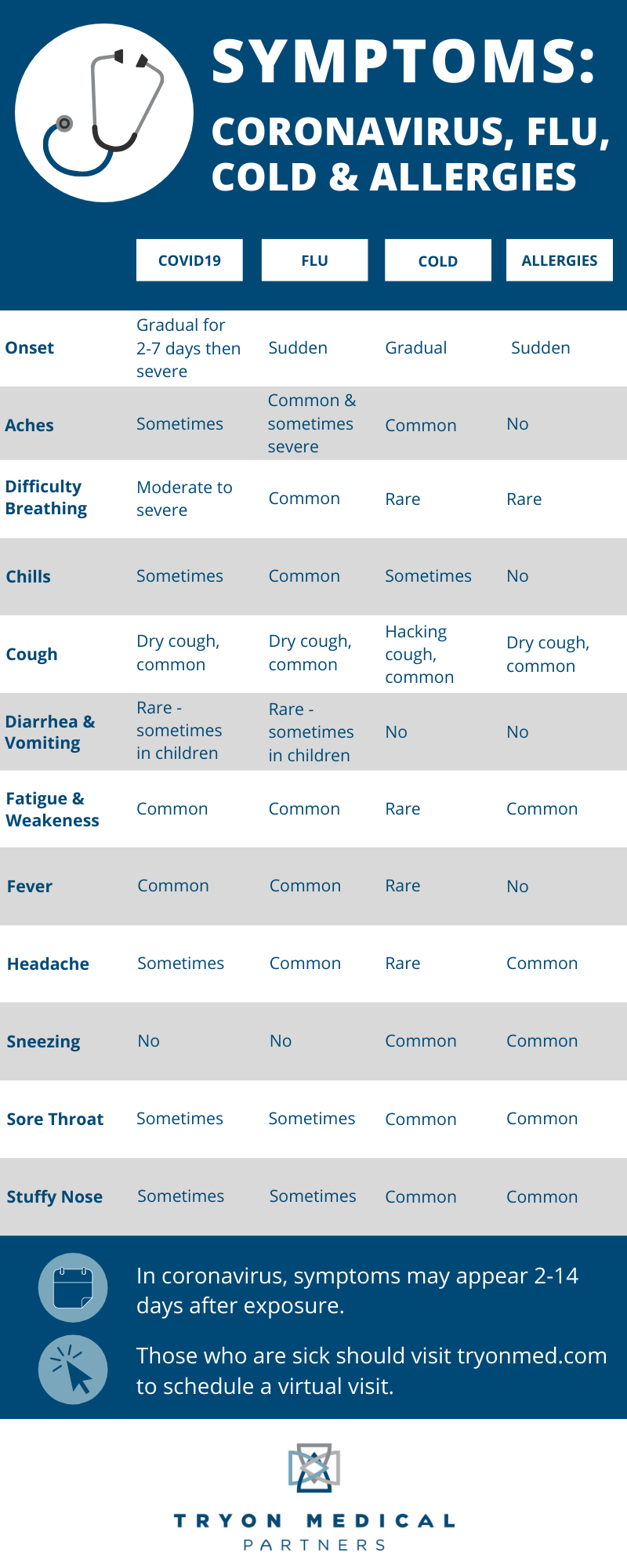Select the FLU column header
627x1568 pixels.
(314, 260)
